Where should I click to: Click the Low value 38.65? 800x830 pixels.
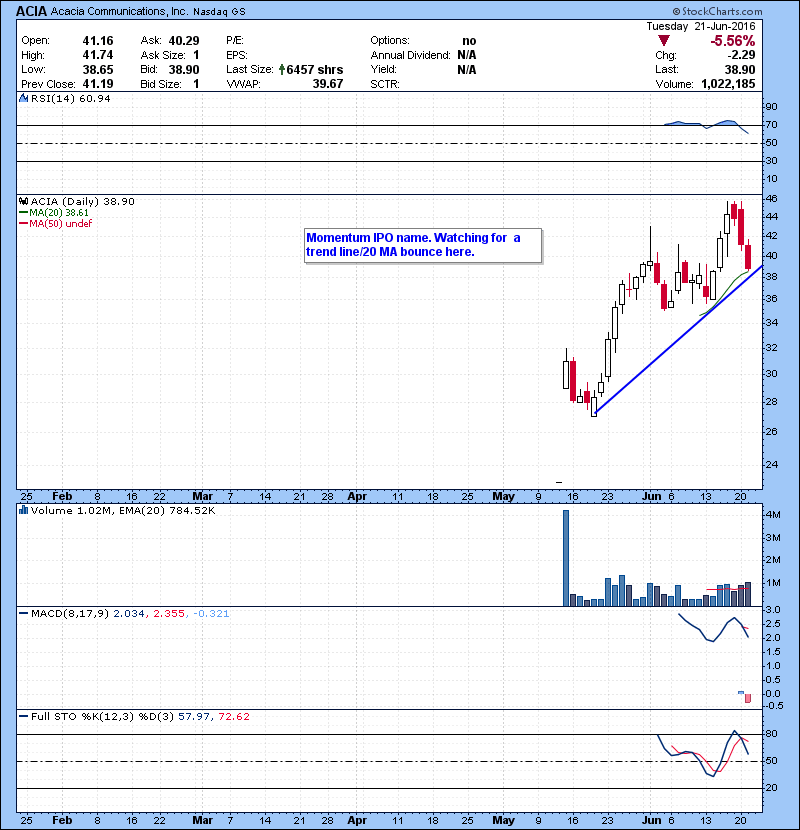tap(98, 69)
